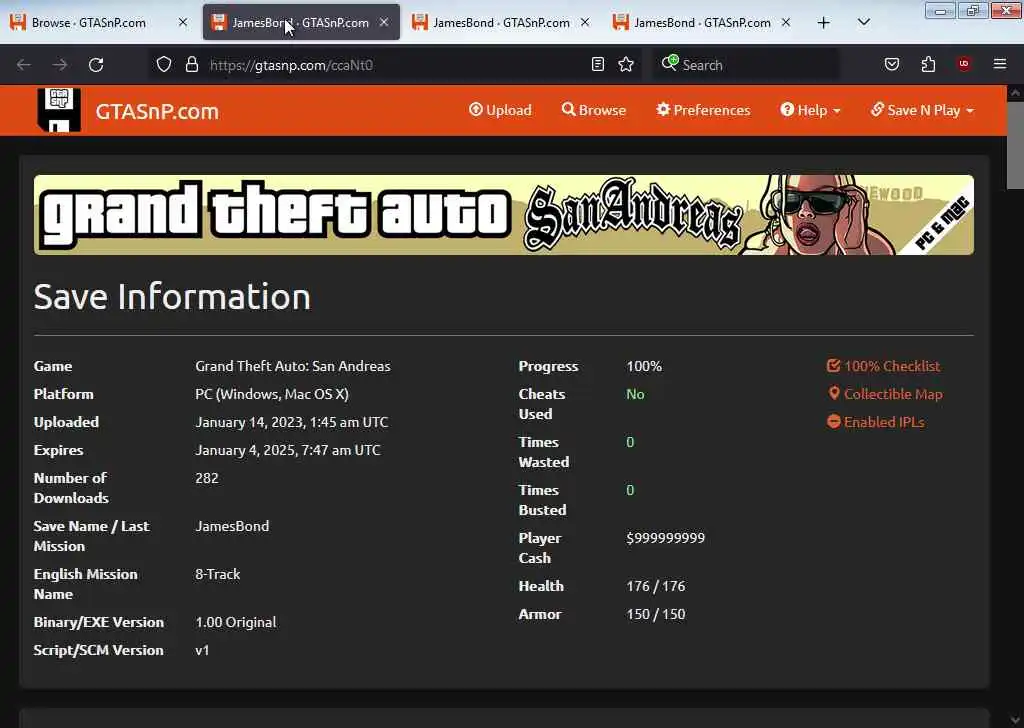1024x728 pixels.
Task: Click the page vertical scrollbar thumb
Action: [x=1015, y=145]
